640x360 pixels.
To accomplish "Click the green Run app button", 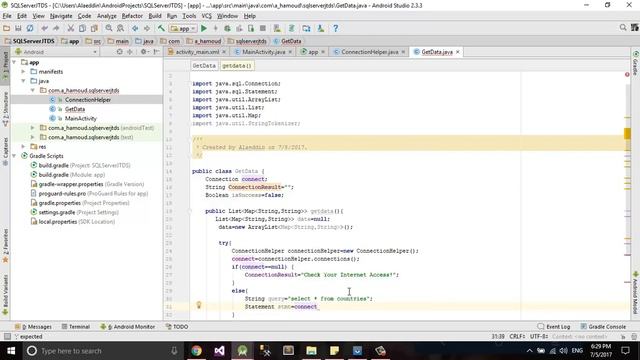I will coord(204,28).
